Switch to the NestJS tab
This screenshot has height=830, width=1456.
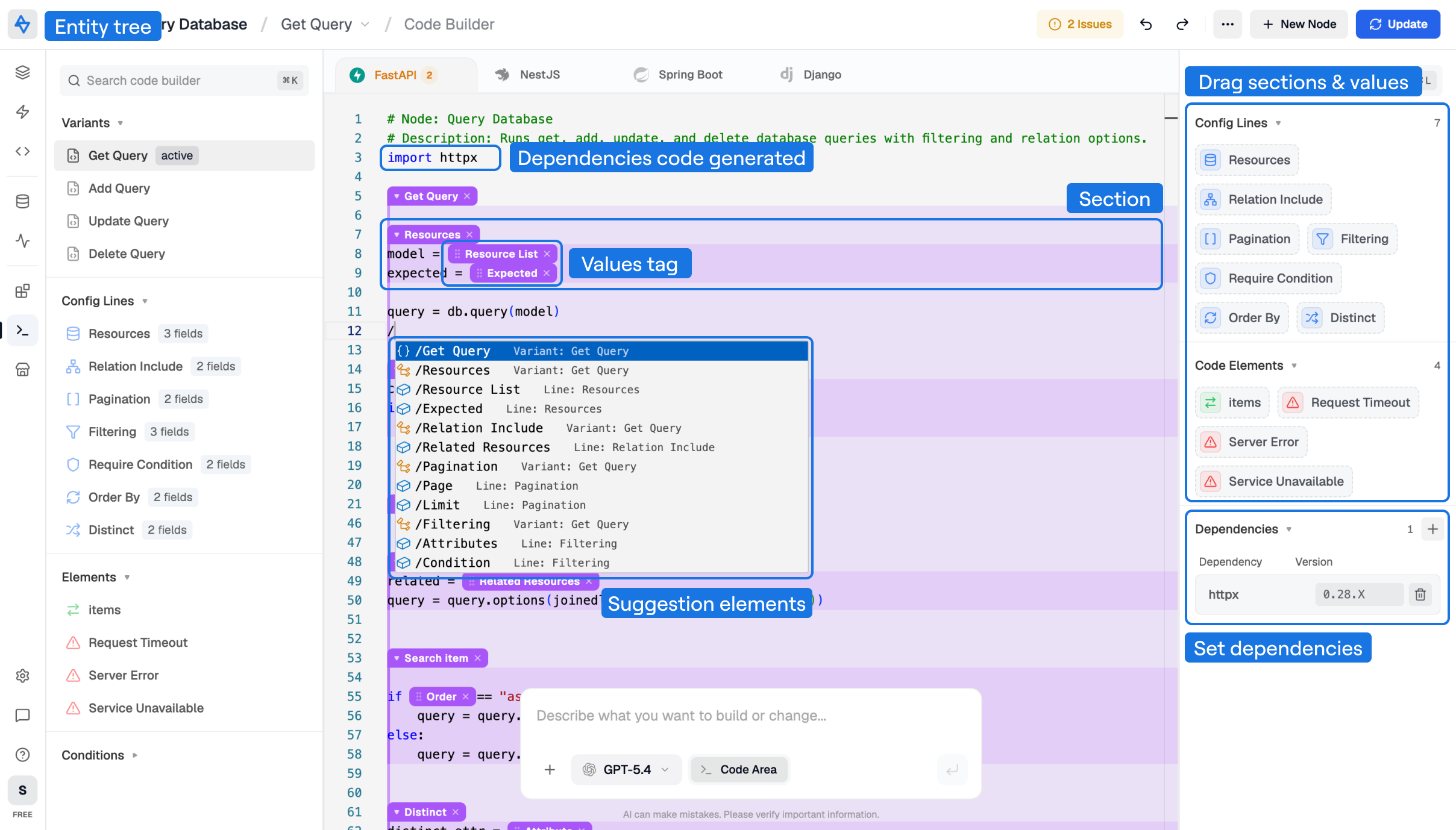coord(528,75)
